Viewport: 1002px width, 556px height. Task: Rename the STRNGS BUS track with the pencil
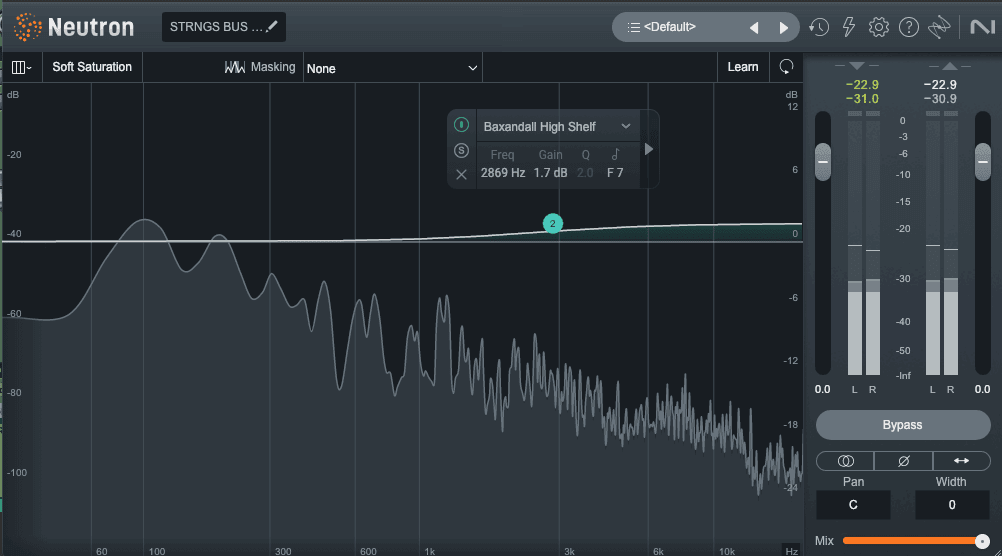[272, 26]
